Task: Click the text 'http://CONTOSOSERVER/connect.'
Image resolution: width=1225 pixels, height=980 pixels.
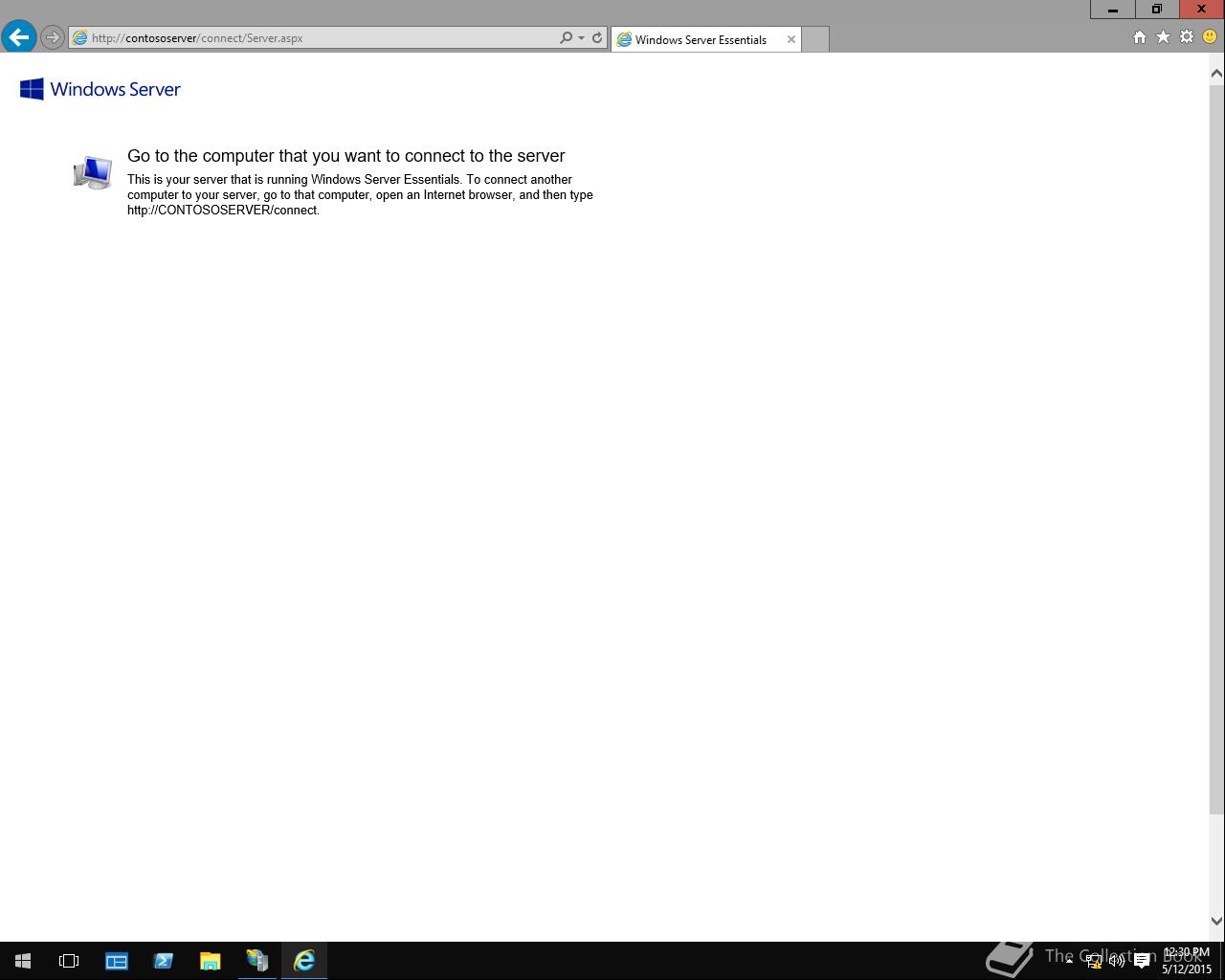Action: point(223,211)
